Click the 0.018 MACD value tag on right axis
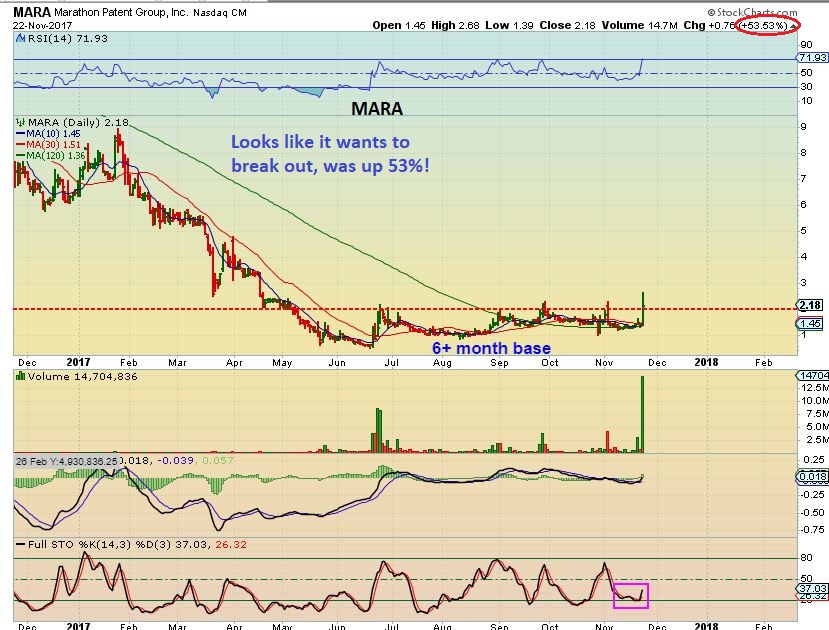This screenshot has width=829, height=630. (x=812, y=477)
